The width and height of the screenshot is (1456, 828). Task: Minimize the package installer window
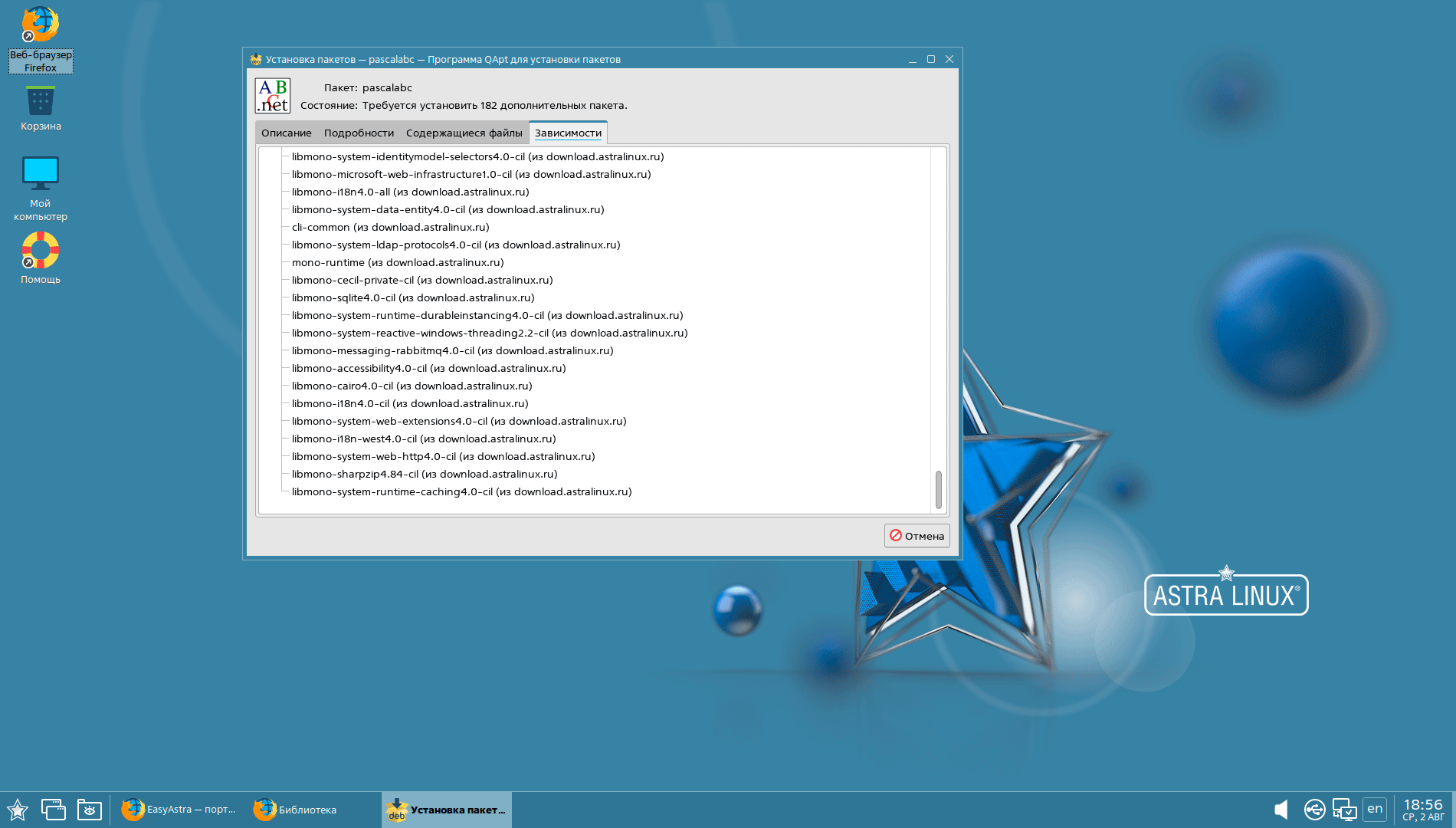(x=913, y=59)
